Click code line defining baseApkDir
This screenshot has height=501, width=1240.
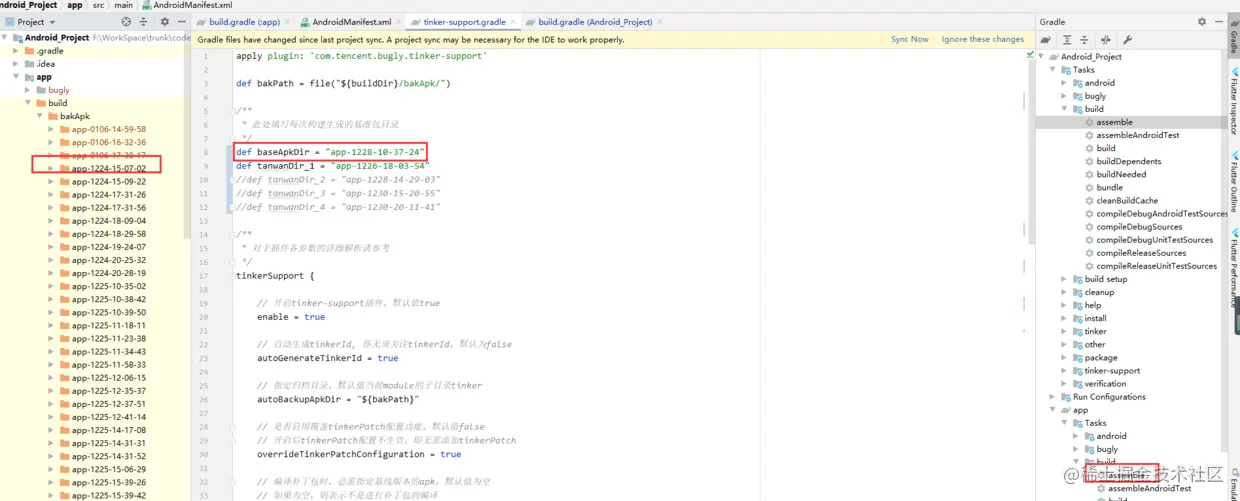coord(331,152)
